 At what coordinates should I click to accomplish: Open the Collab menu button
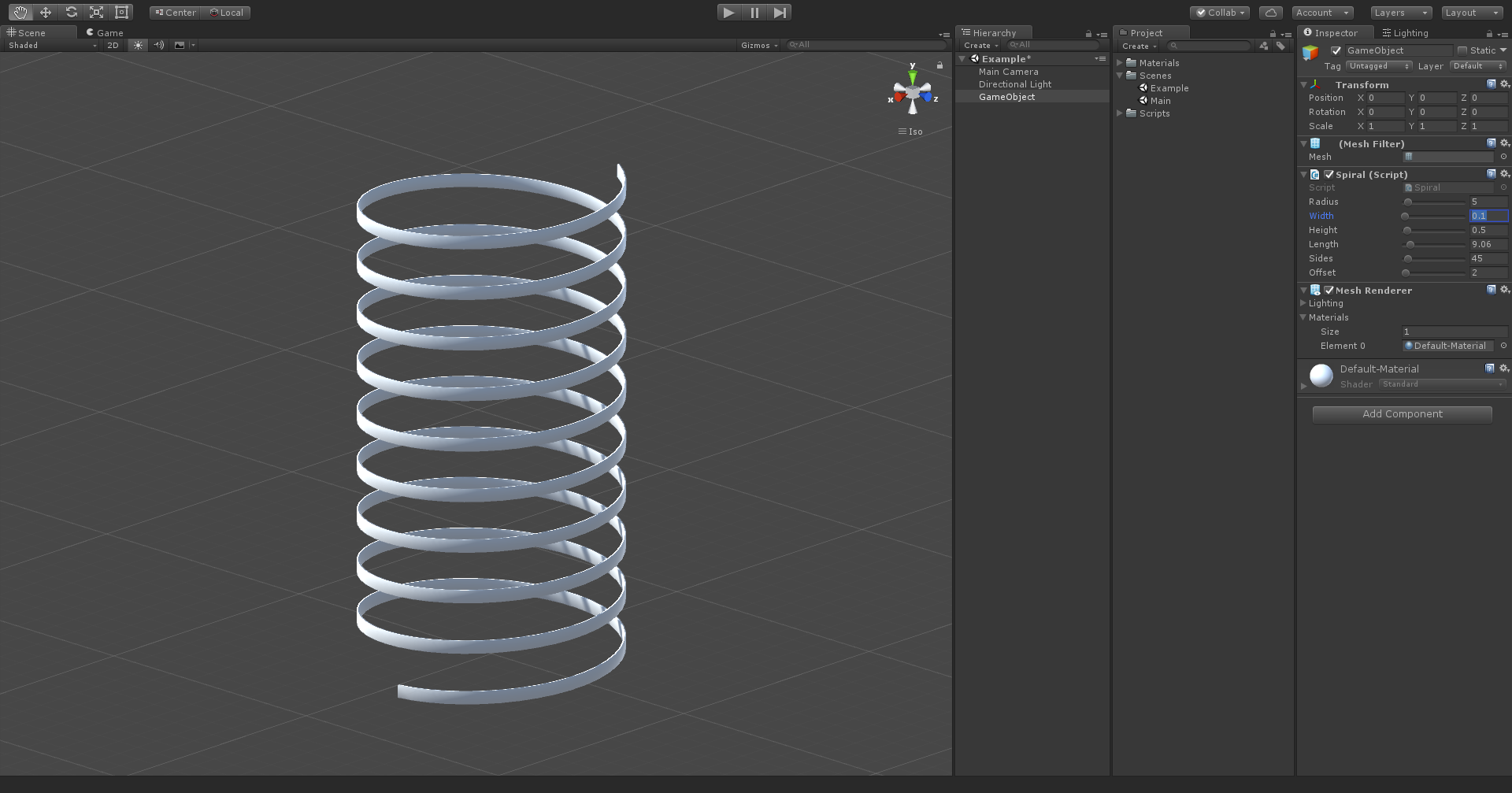click(x=1220, y=13)
